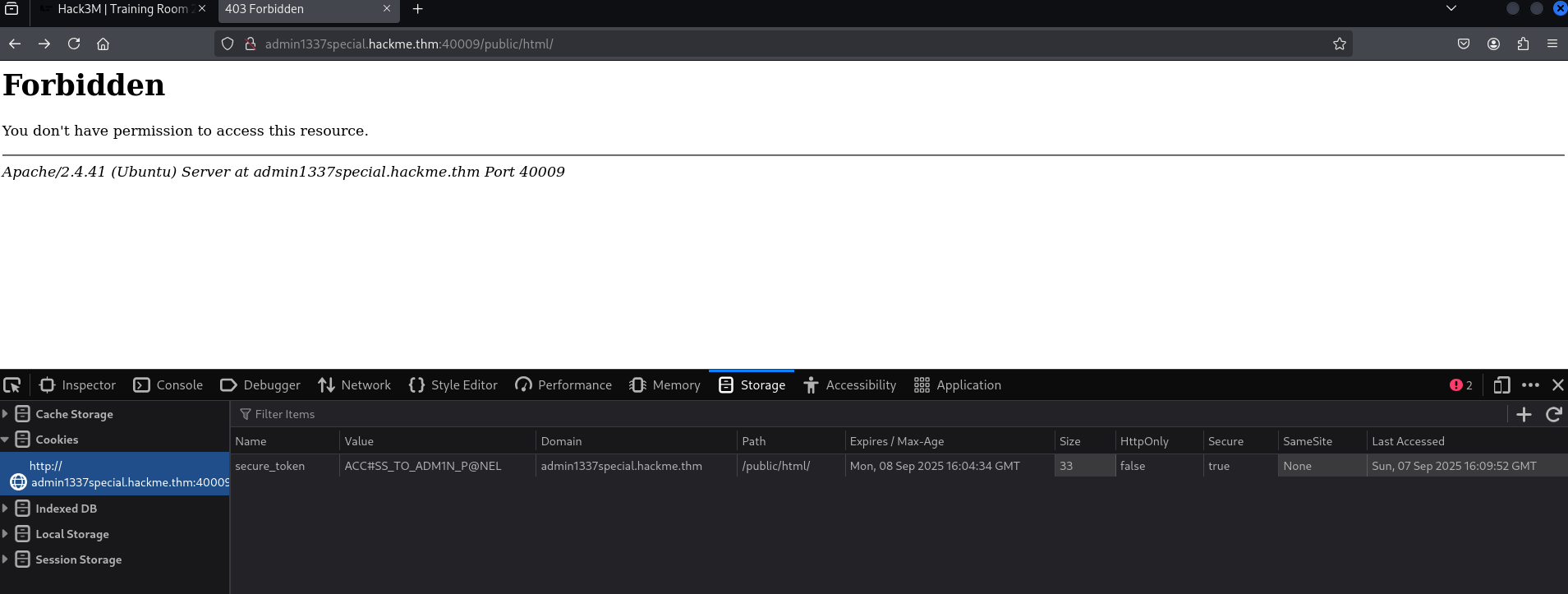This screenshot has width=1568, height=594.
Task: Collapse the Cookies tree node
Action: pyautogui.click(x=5, y=440)
